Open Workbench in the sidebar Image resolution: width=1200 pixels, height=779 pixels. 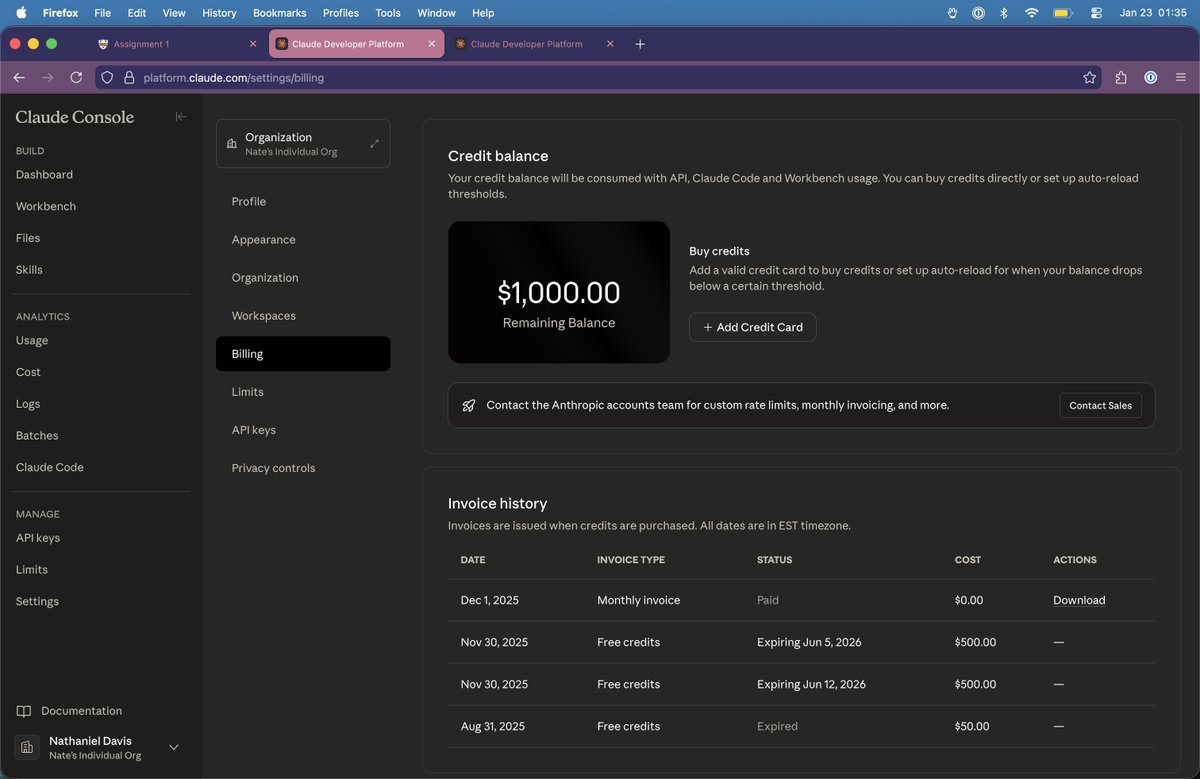46,206
